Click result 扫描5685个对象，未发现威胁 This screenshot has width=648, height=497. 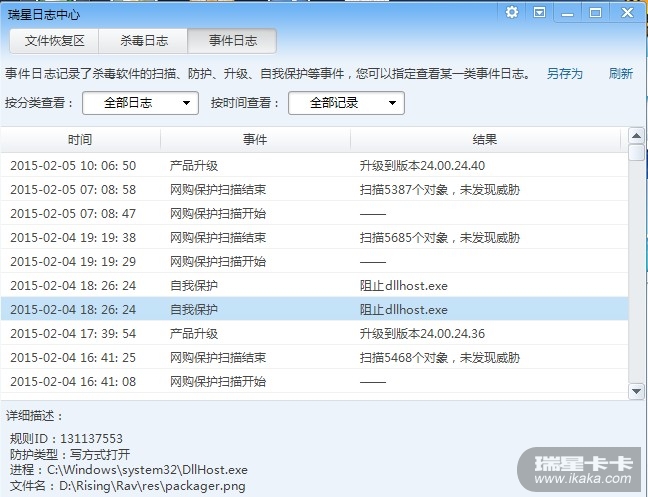[x=440, y=238]
